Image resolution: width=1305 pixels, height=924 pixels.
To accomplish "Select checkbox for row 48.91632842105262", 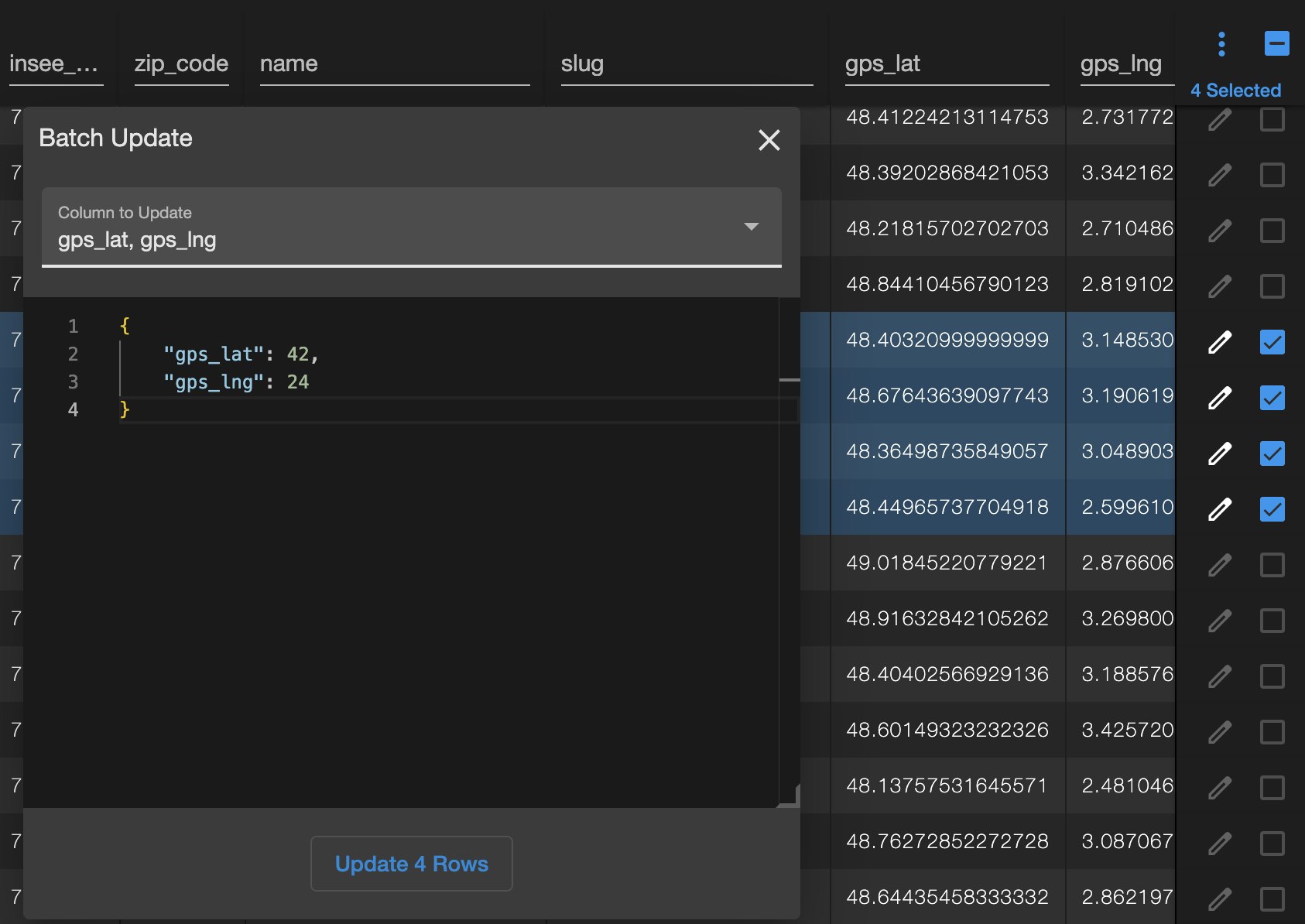I will (1272, 621).
